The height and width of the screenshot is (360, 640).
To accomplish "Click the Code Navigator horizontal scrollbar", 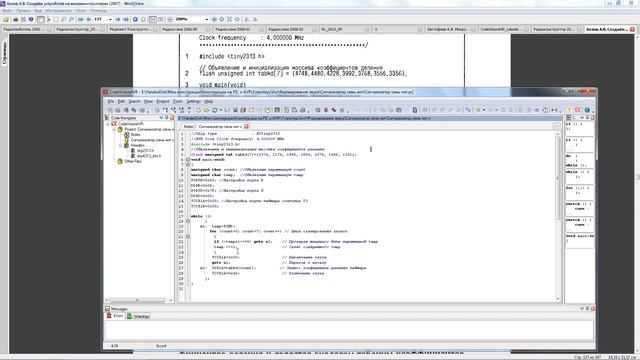I will tap(138, 300).
